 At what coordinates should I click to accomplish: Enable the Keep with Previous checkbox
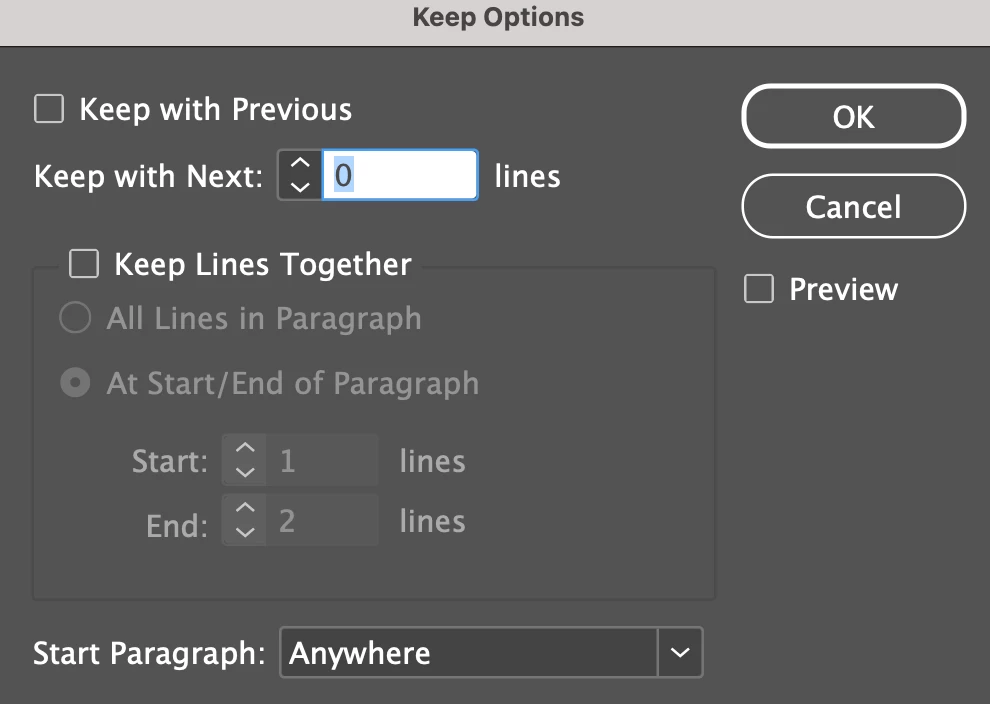click(49, 109)
